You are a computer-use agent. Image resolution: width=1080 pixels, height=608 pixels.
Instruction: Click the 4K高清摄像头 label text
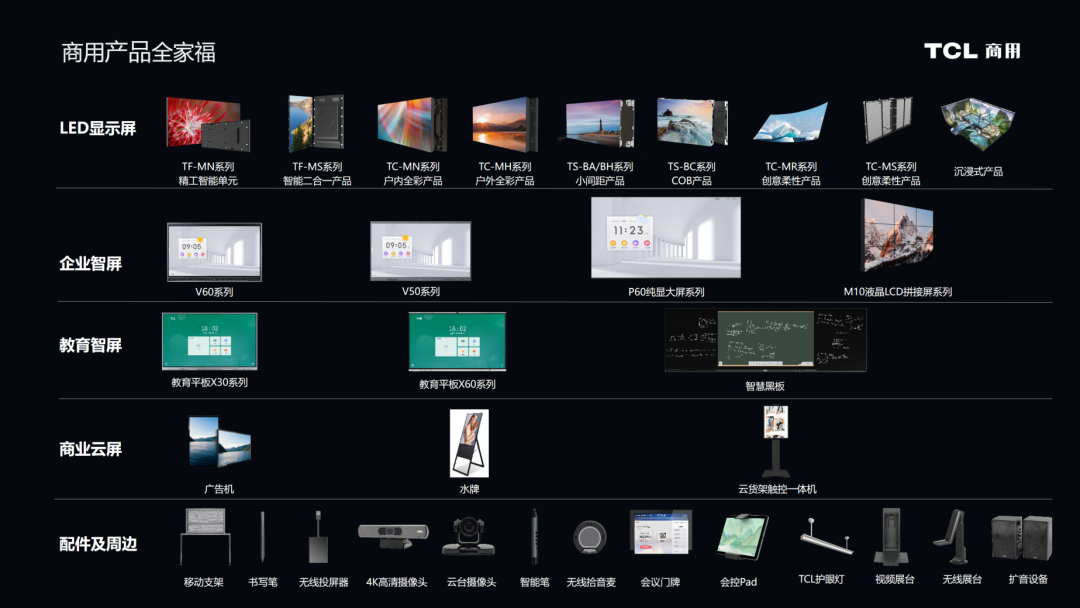[397, 582]
